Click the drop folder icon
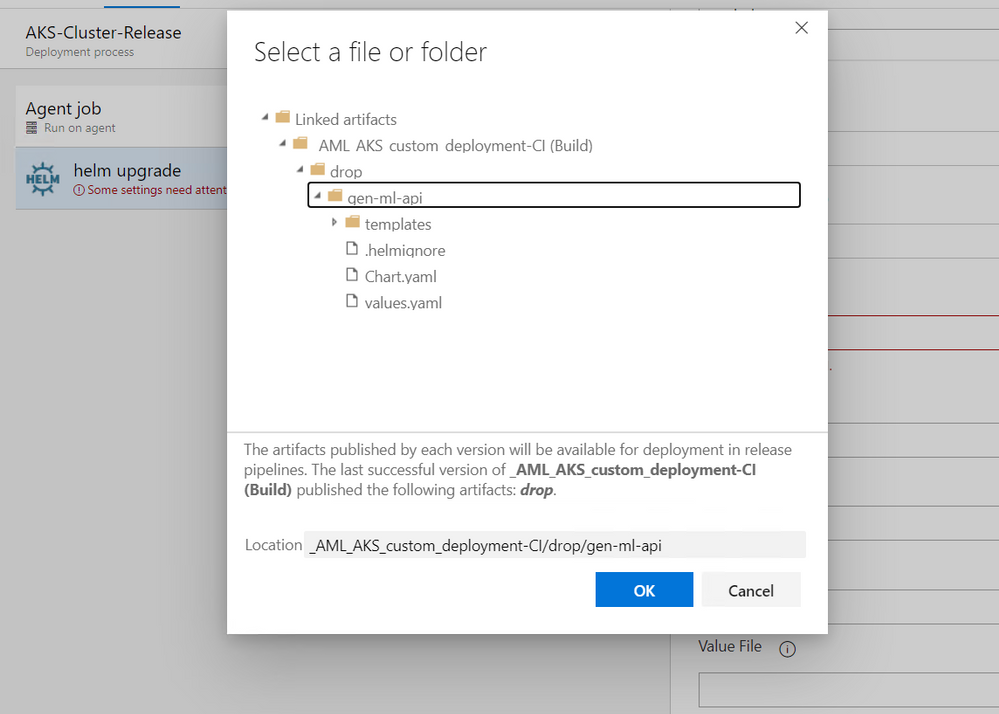The height and width of the screenshot is (714, 999). coord(317,169)
